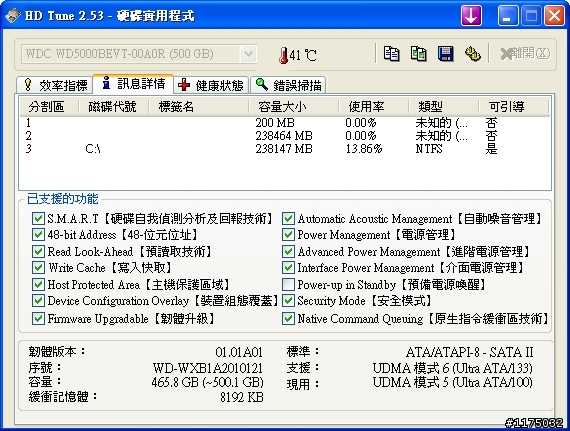Screen dimensions: 570x431
Task: Click the 13.86% usage value
Action: click(x=364, y=149)
